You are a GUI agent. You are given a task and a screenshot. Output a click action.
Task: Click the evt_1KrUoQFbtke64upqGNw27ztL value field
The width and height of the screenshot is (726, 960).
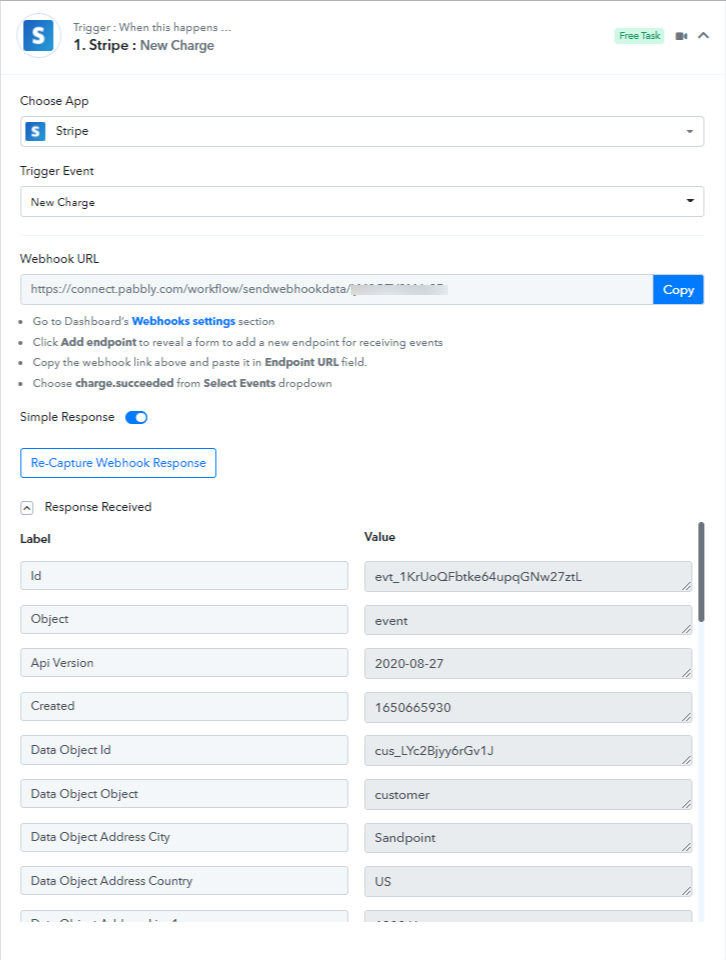pos(528,576)
